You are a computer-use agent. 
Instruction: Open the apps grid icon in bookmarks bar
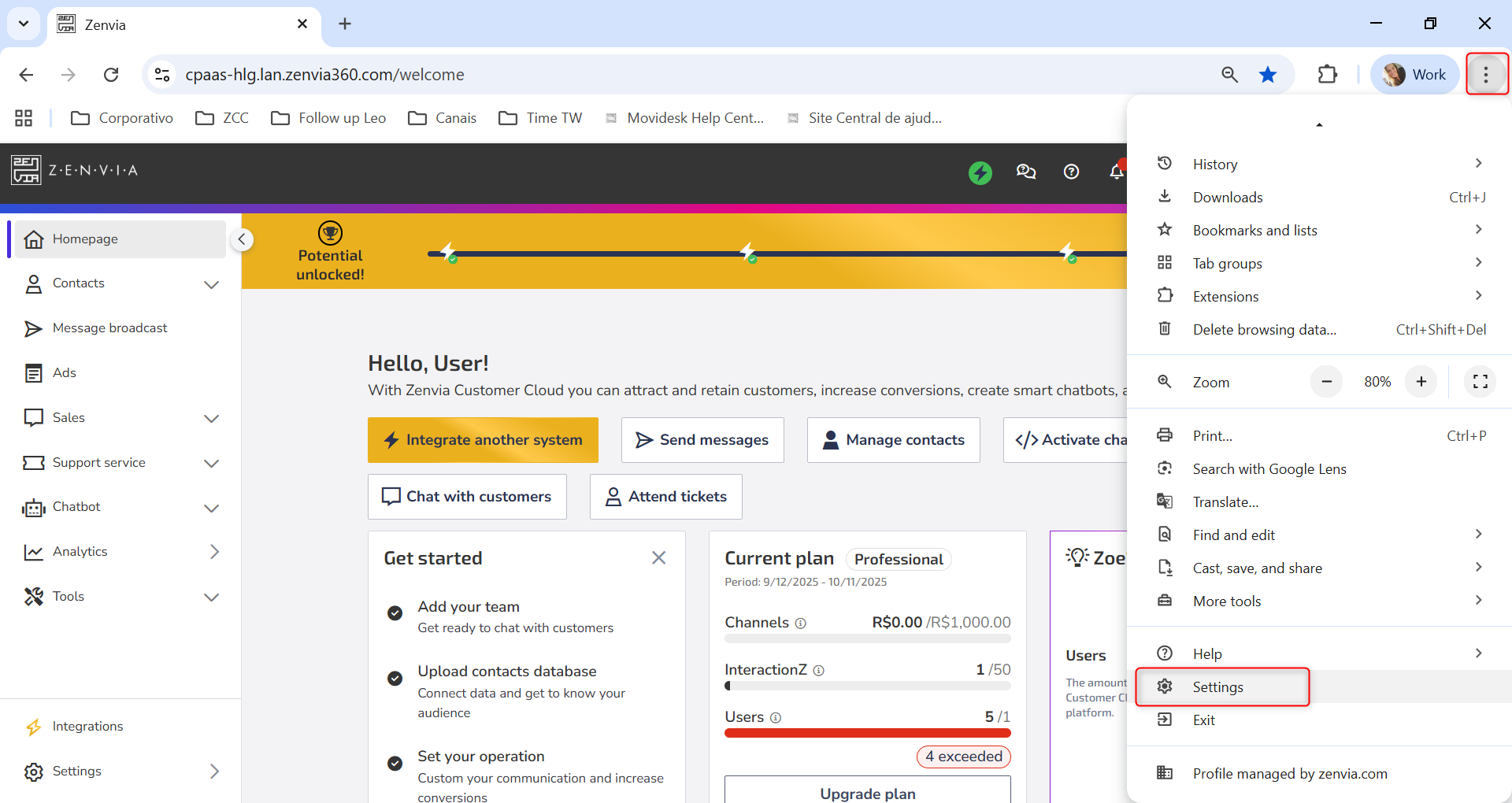click(24, 118)
